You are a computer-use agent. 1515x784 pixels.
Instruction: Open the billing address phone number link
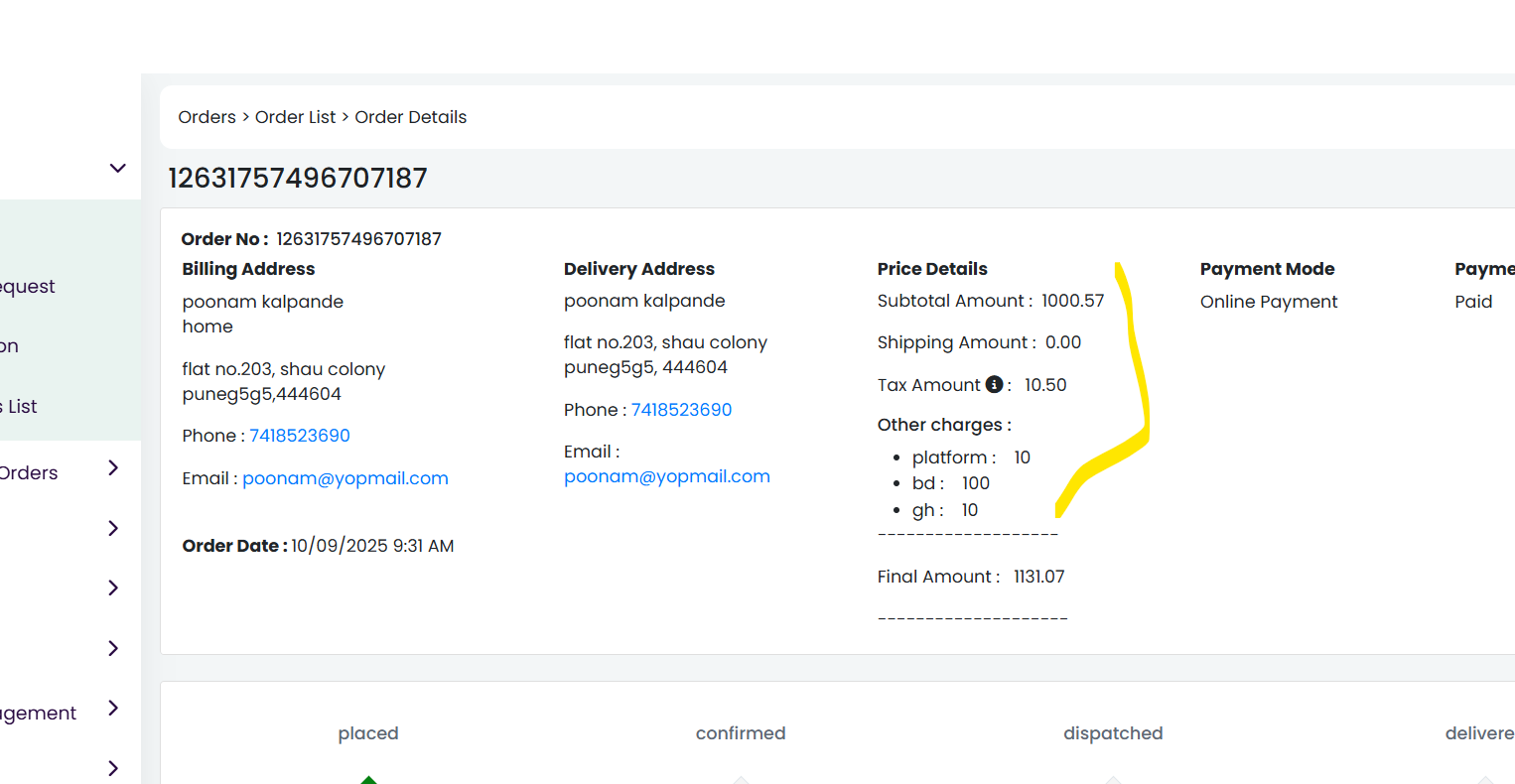point(300,436)
